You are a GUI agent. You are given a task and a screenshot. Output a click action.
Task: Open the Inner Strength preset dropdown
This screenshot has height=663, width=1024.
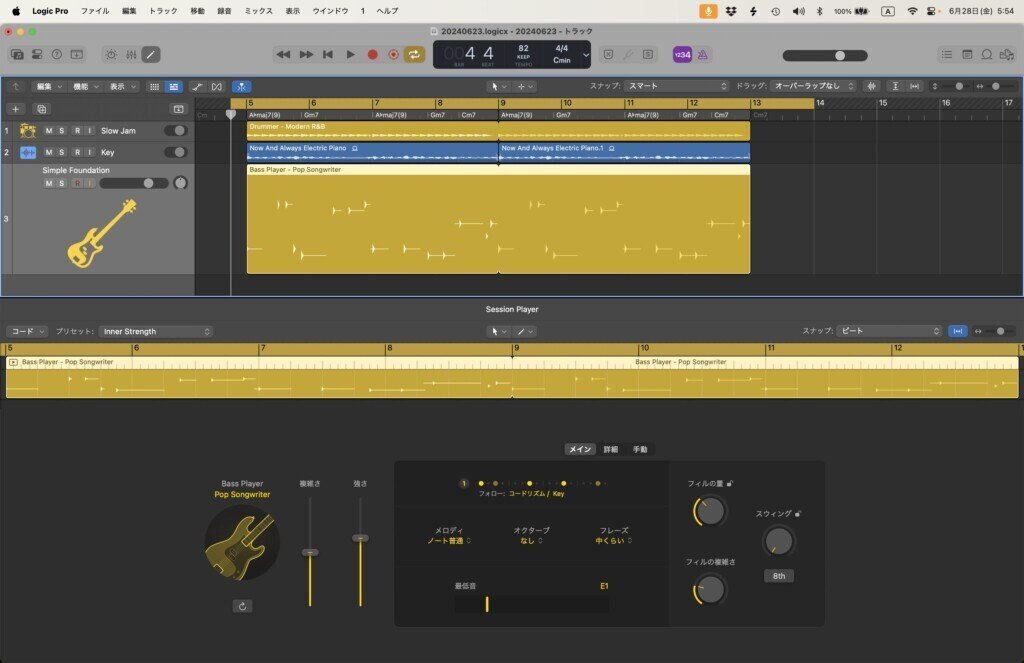[155, 332]
